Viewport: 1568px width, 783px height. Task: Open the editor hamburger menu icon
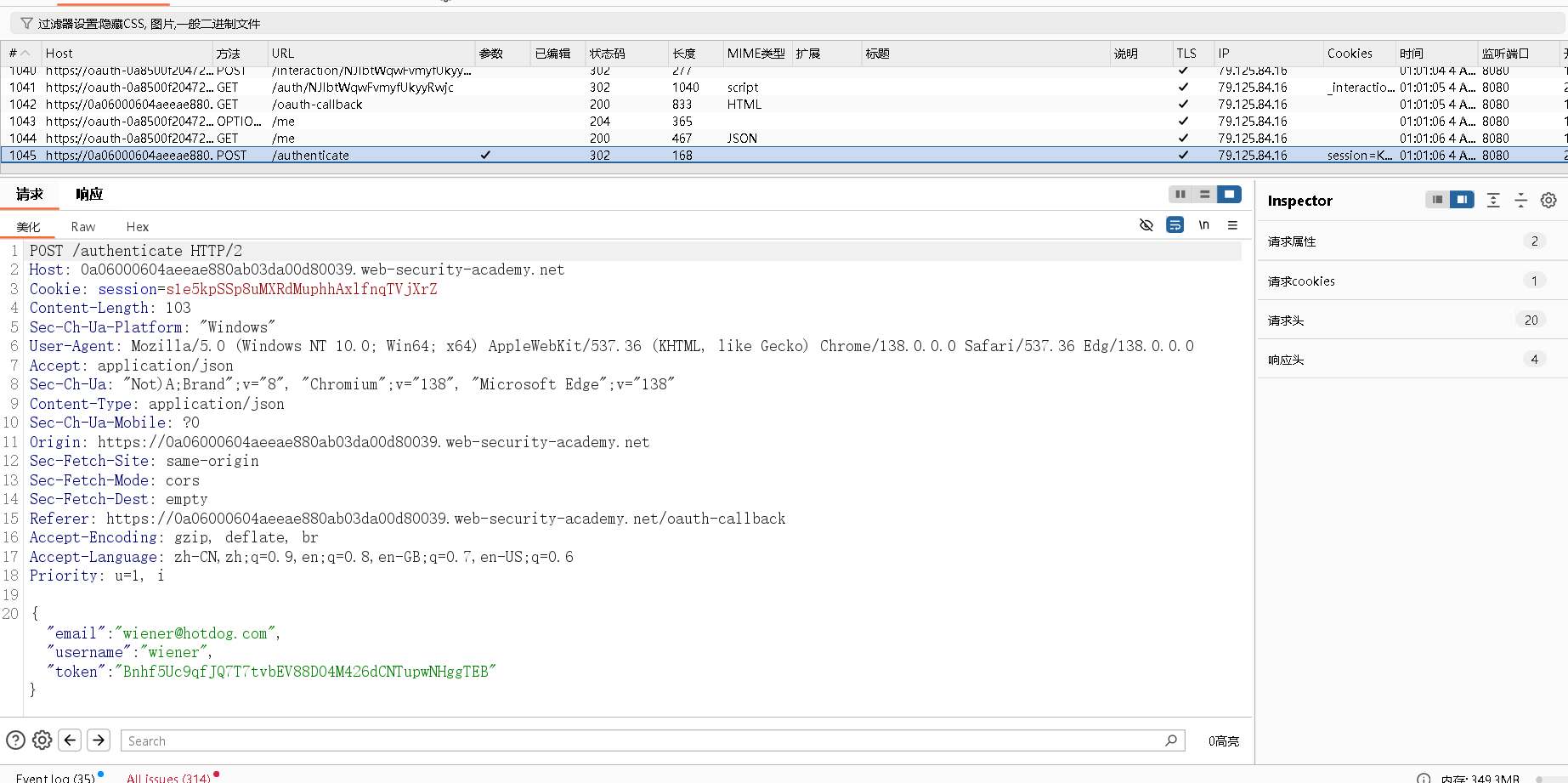point(1232,225)
